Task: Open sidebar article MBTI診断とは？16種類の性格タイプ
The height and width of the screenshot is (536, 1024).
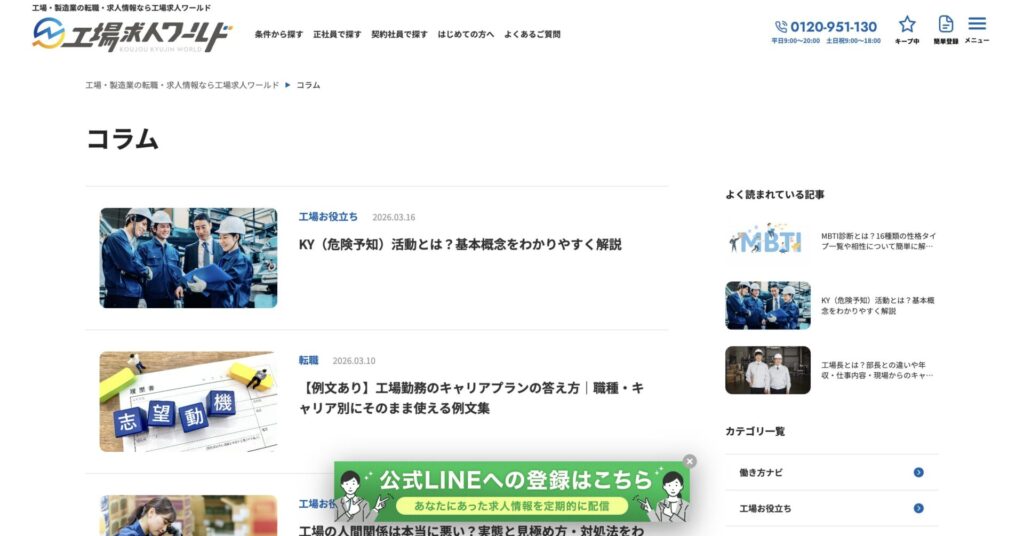Action: [x=878, y=241]
